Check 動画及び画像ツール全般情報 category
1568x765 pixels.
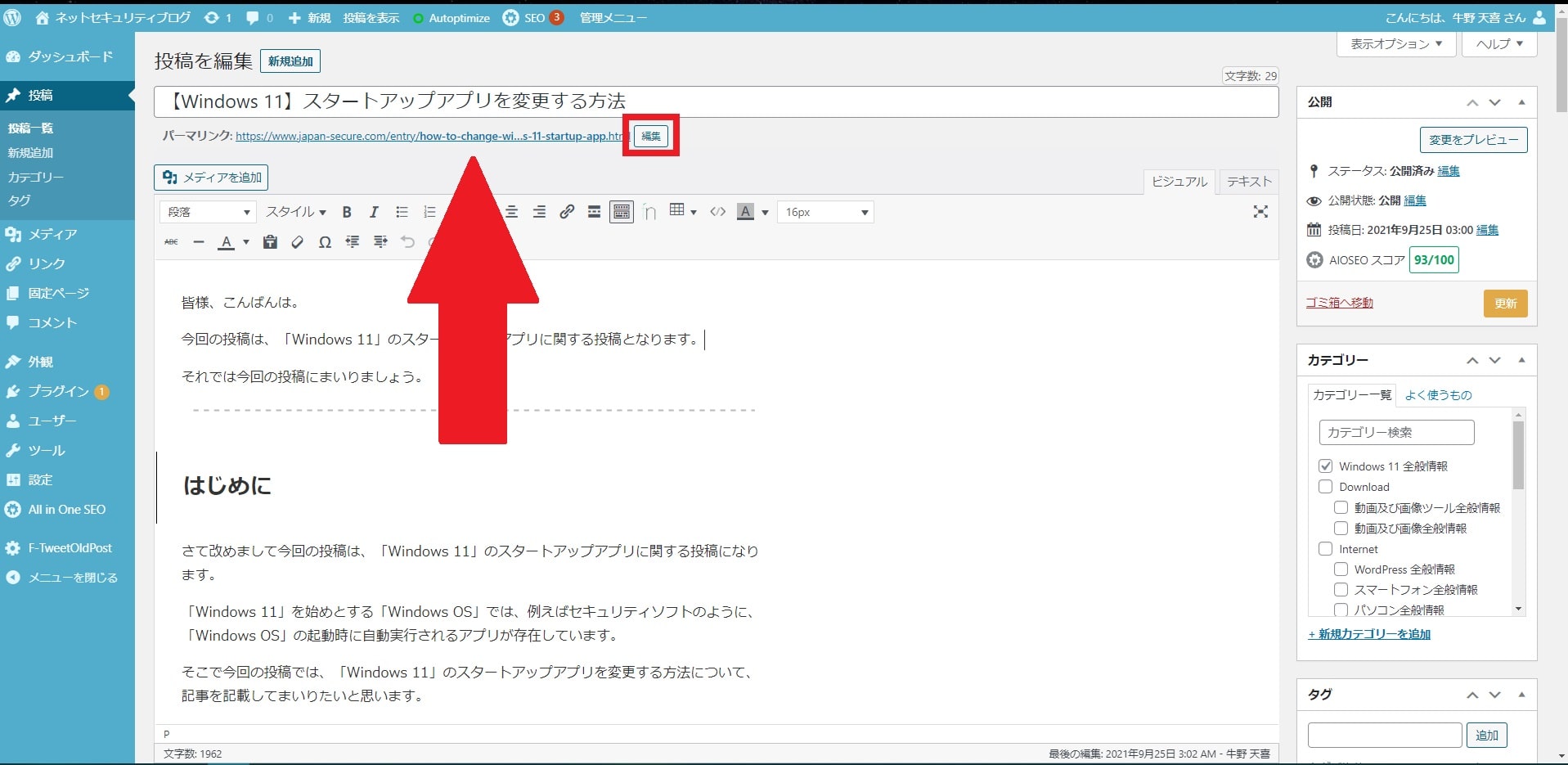(1341, 507)
